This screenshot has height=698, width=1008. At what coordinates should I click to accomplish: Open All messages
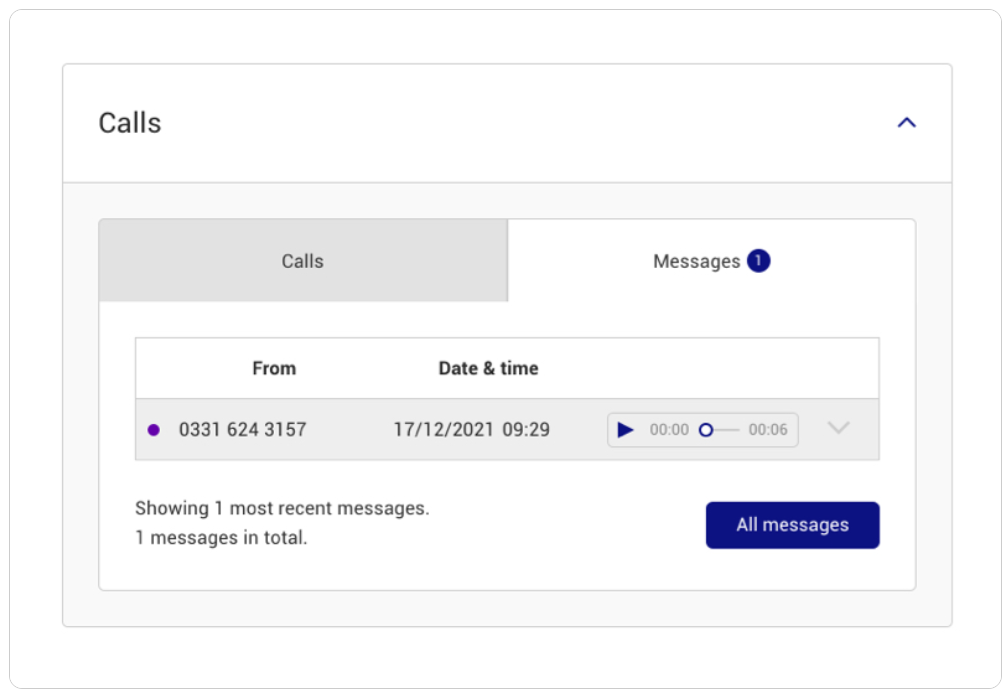click(x=792, y=525)
